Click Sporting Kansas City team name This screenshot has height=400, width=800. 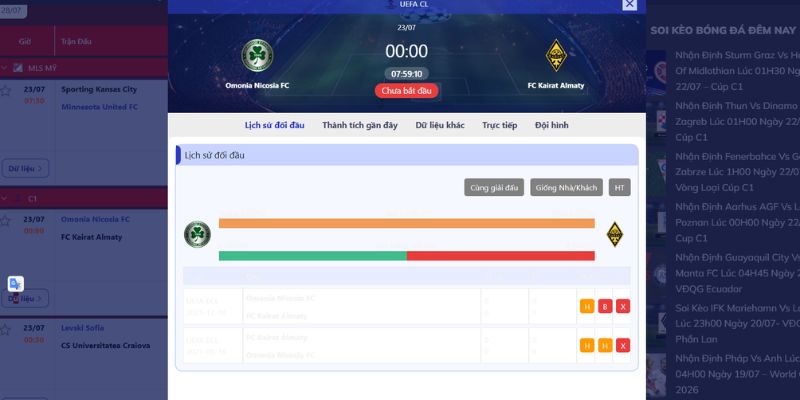click(99, 89)
